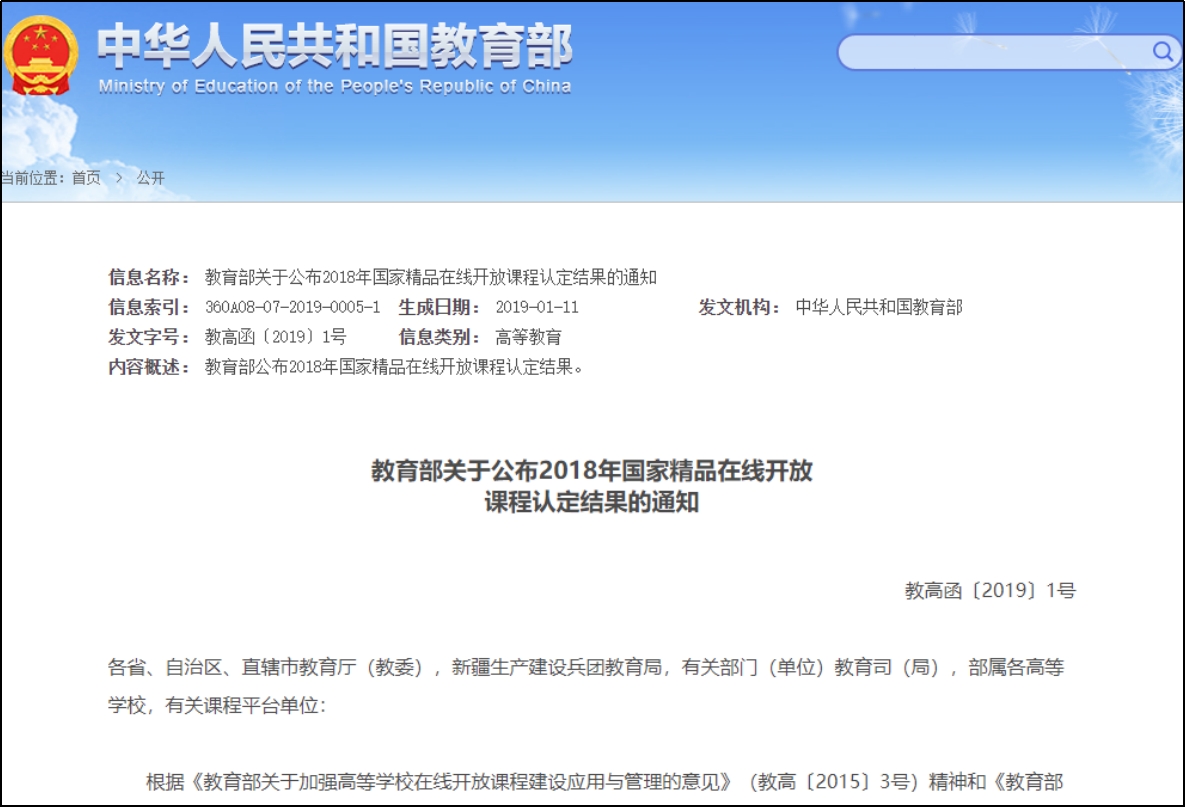Click the magnifier search icon
Image resolution: width=1185 pixels, height=807 pixels.
[1162, 51]
